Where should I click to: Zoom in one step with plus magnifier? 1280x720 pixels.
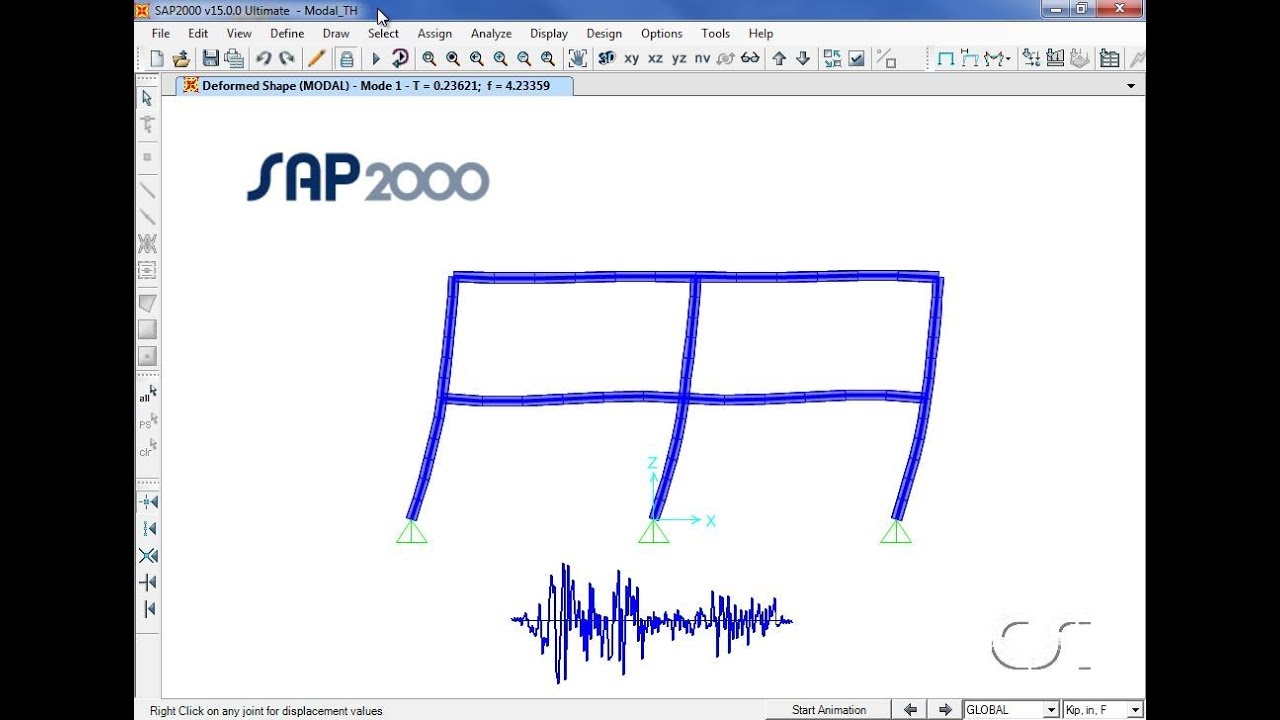point(500,59)
